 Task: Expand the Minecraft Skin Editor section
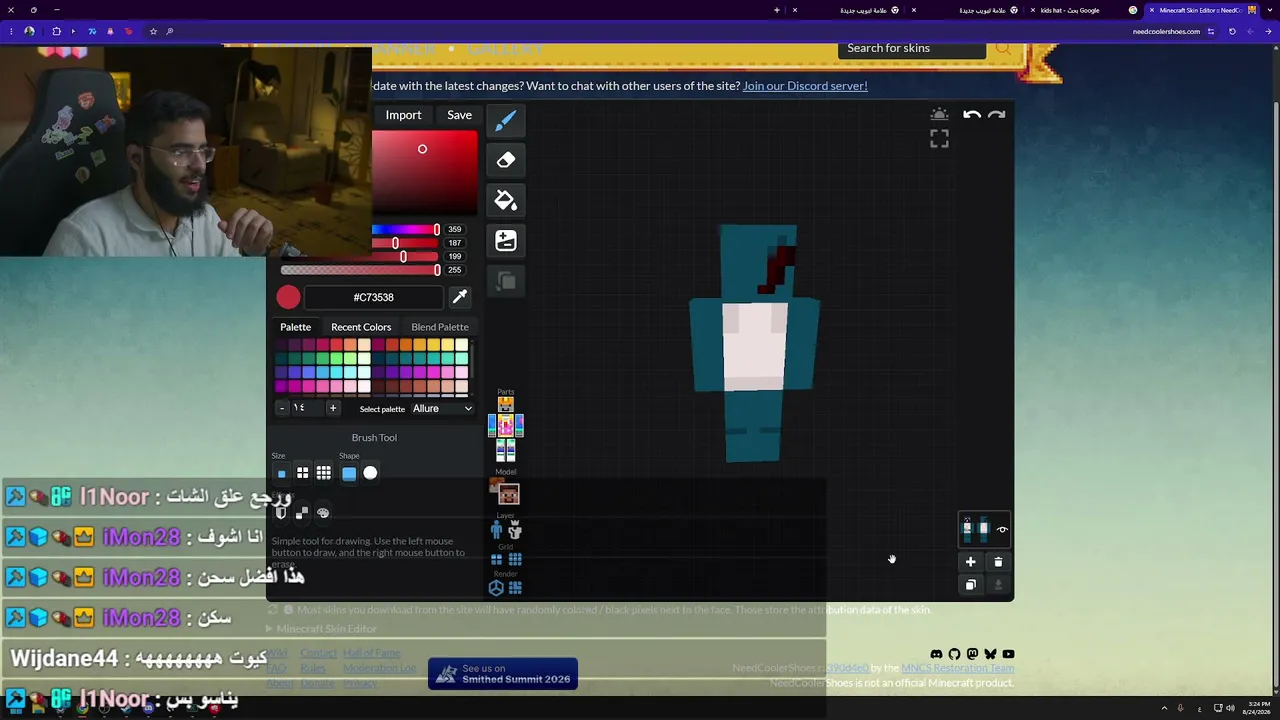(321, 629)
